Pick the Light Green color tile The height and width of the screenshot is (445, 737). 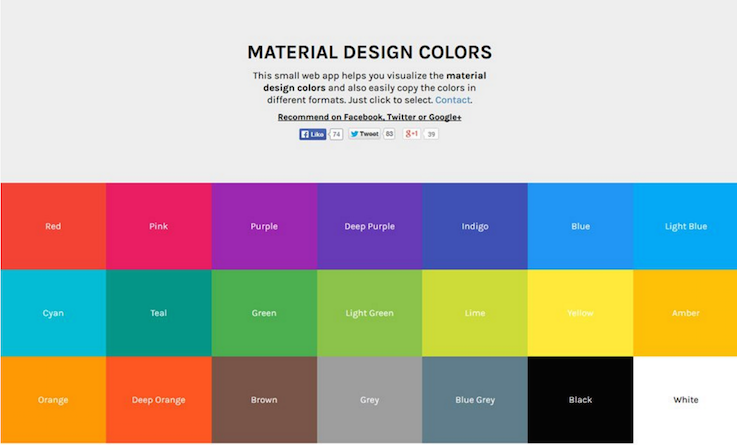(370, 313)
